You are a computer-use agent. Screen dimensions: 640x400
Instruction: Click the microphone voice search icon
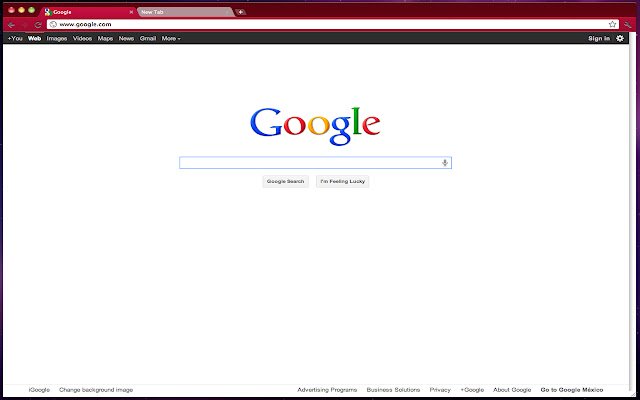445,163
